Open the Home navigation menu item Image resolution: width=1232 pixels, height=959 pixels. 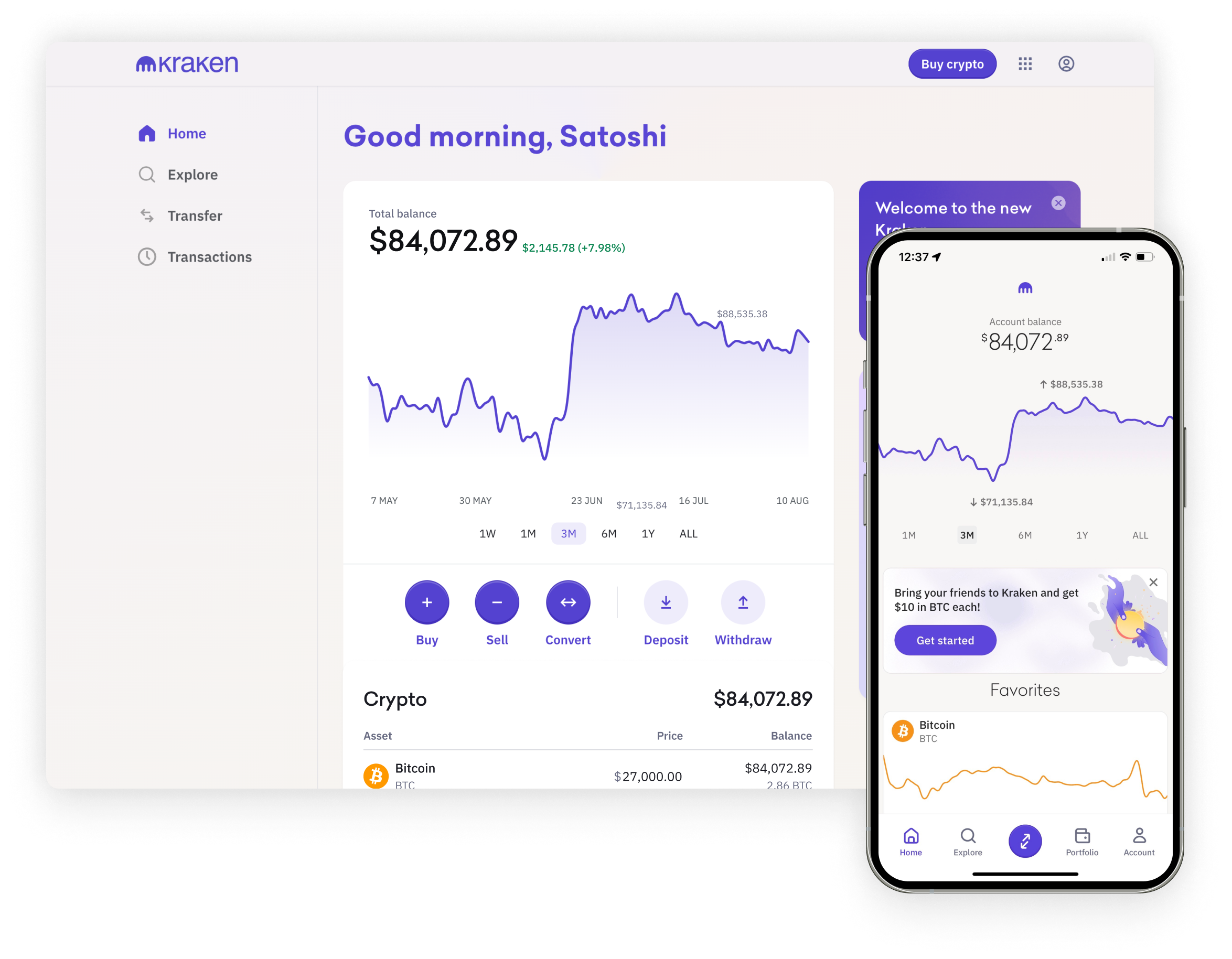(x=185, y=132)
